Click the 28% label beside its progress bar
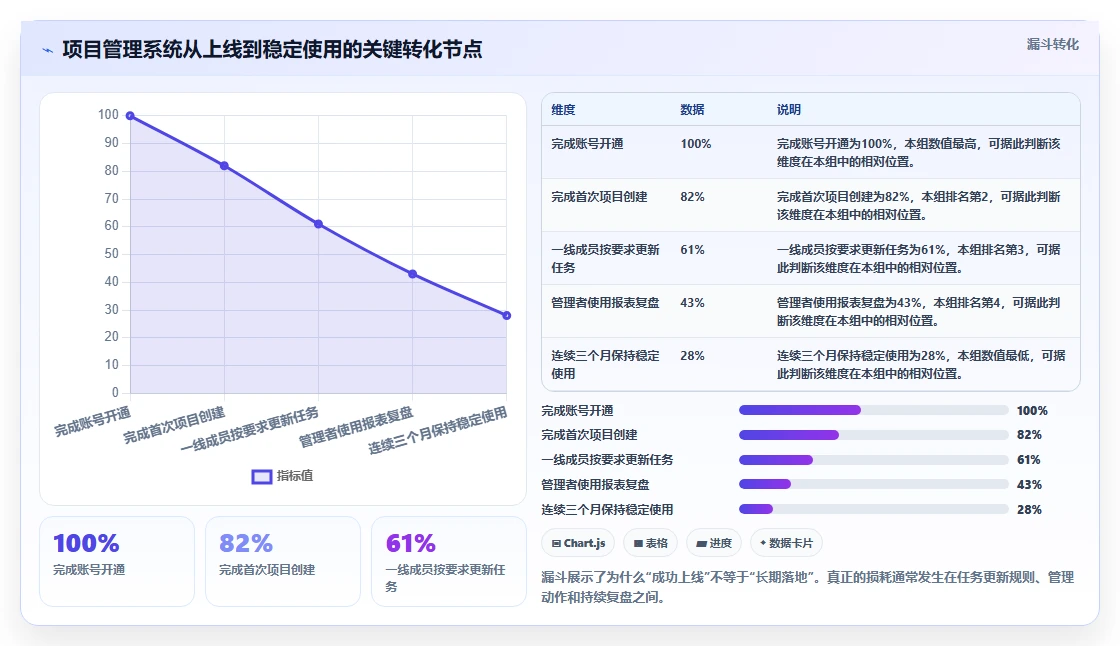 tap(1029, 510)
